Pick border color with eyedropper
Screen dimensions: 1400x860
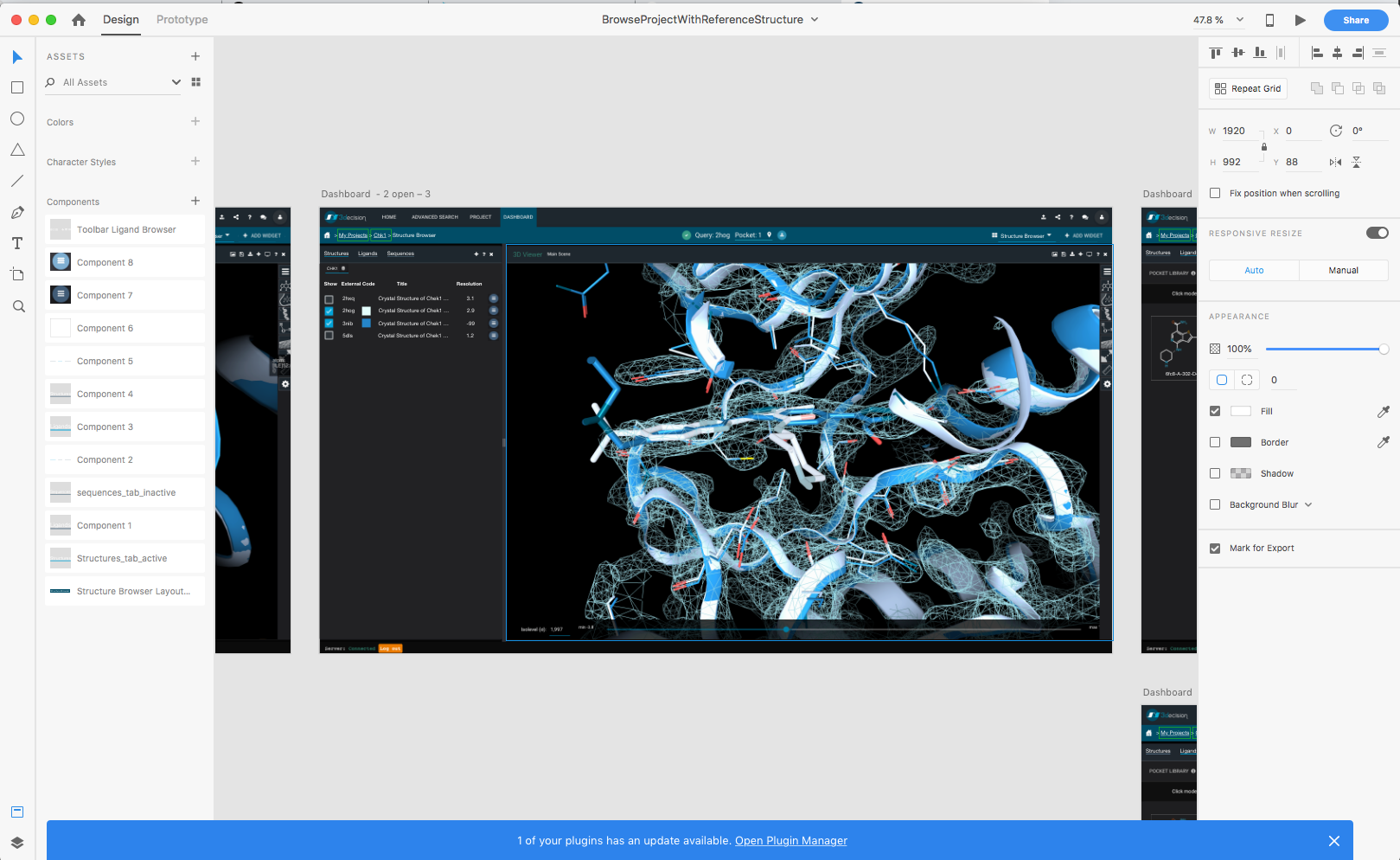(x=1383, y=442)
